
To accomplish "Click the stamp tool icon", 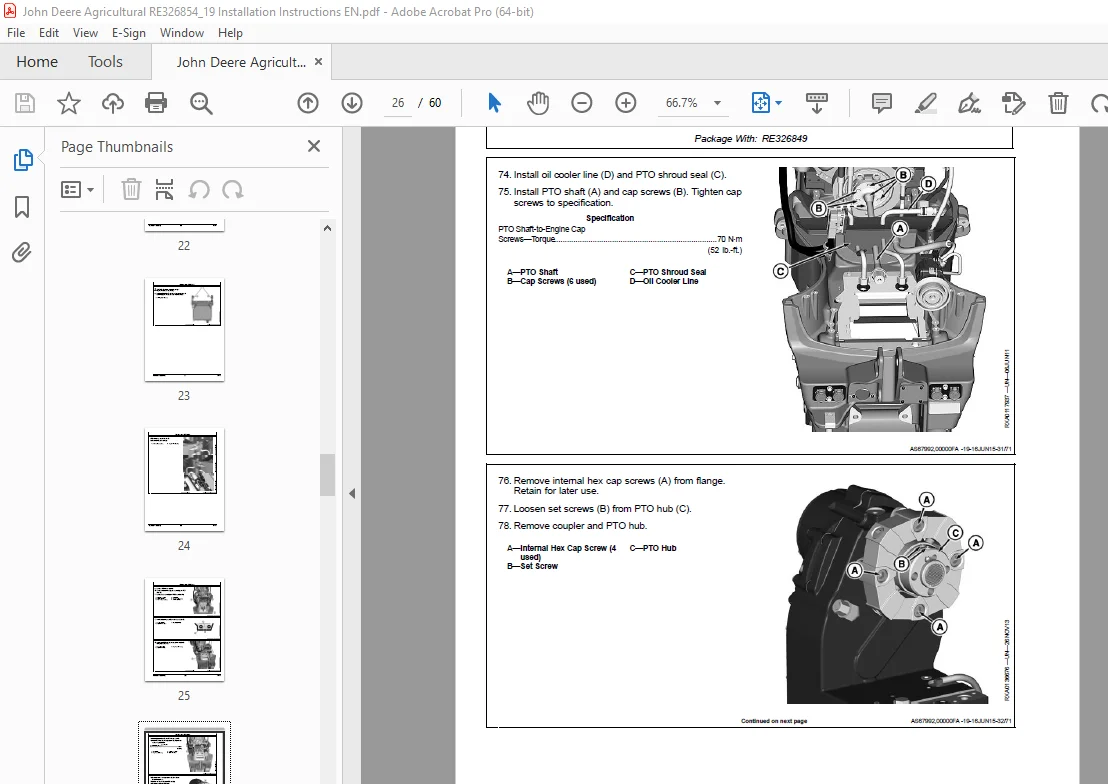I will [1013, 103].
